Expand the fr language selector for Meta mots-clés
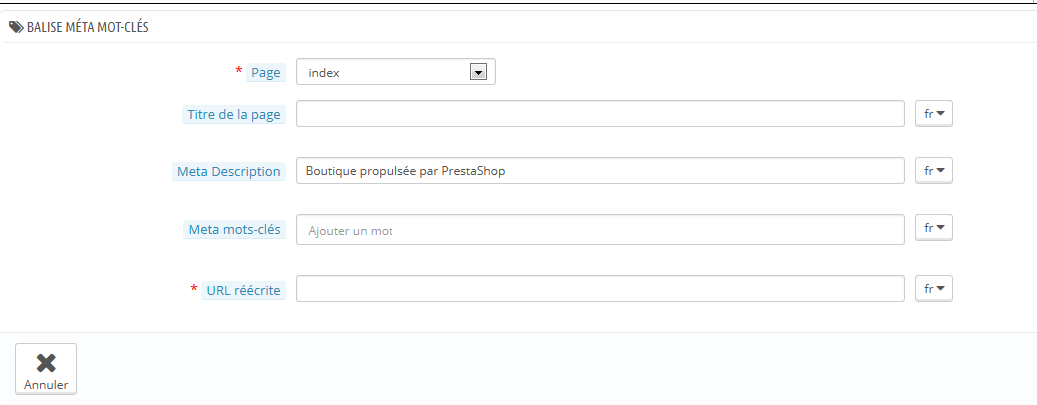This screenshot has width=1037, height=405. tap(934, 228)
